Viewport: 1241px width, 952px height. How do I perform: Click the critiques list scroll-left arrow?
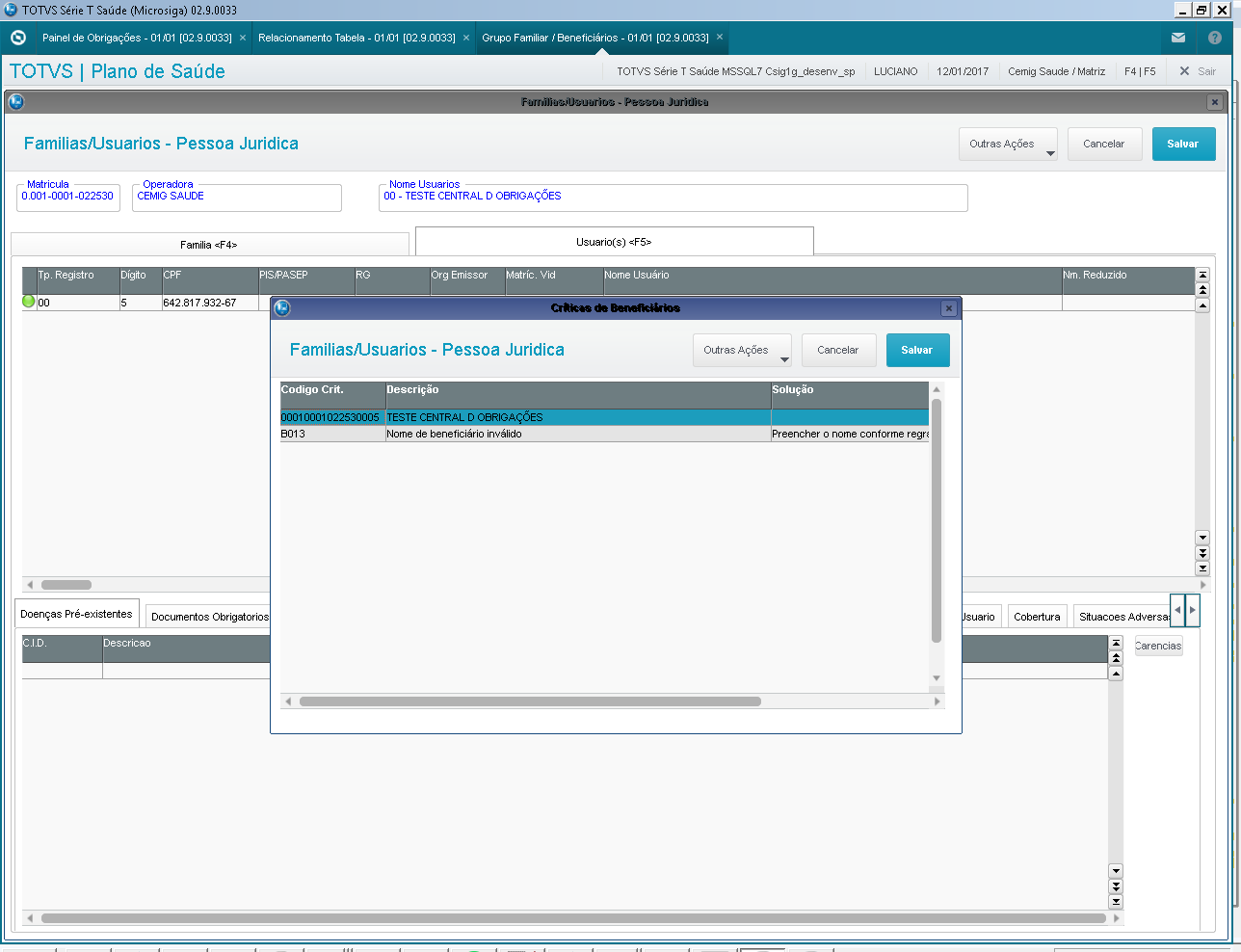[x=287, y=701]
